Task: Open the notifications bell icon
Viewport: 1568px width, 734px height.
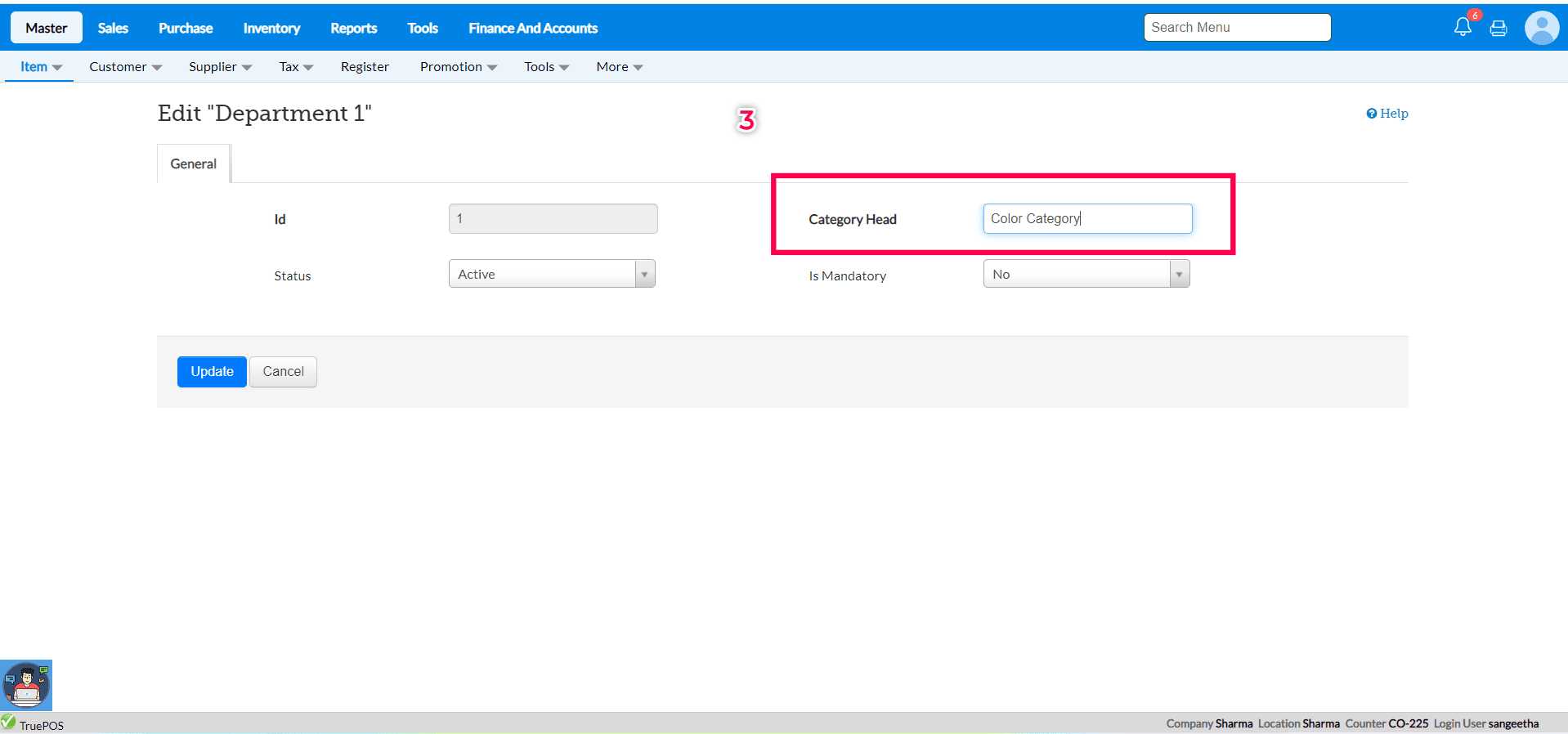Action: tap(1463, 27)
